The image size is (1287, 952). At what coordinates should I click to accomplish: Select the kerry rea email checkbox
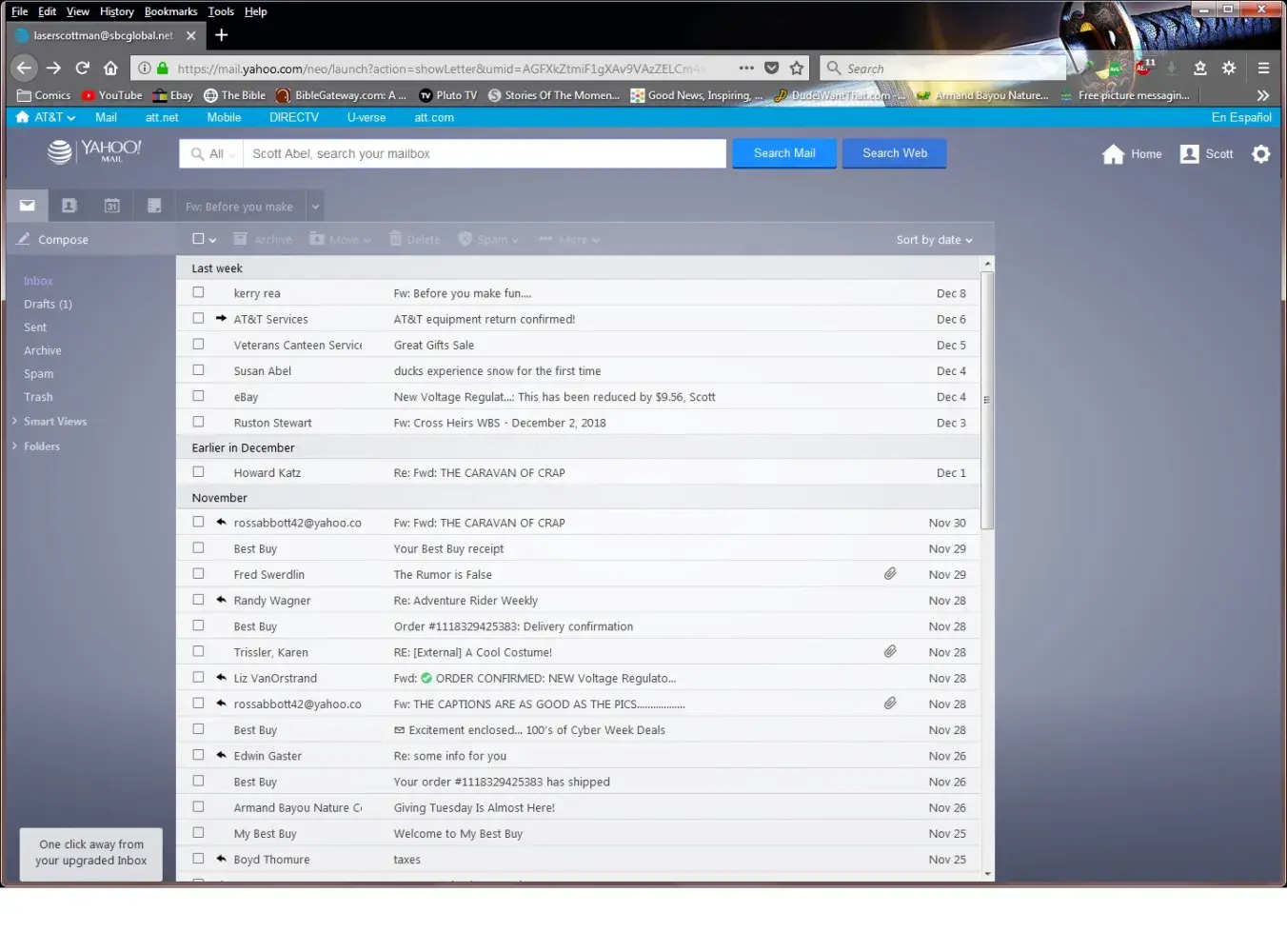click(x=198, y=293)
